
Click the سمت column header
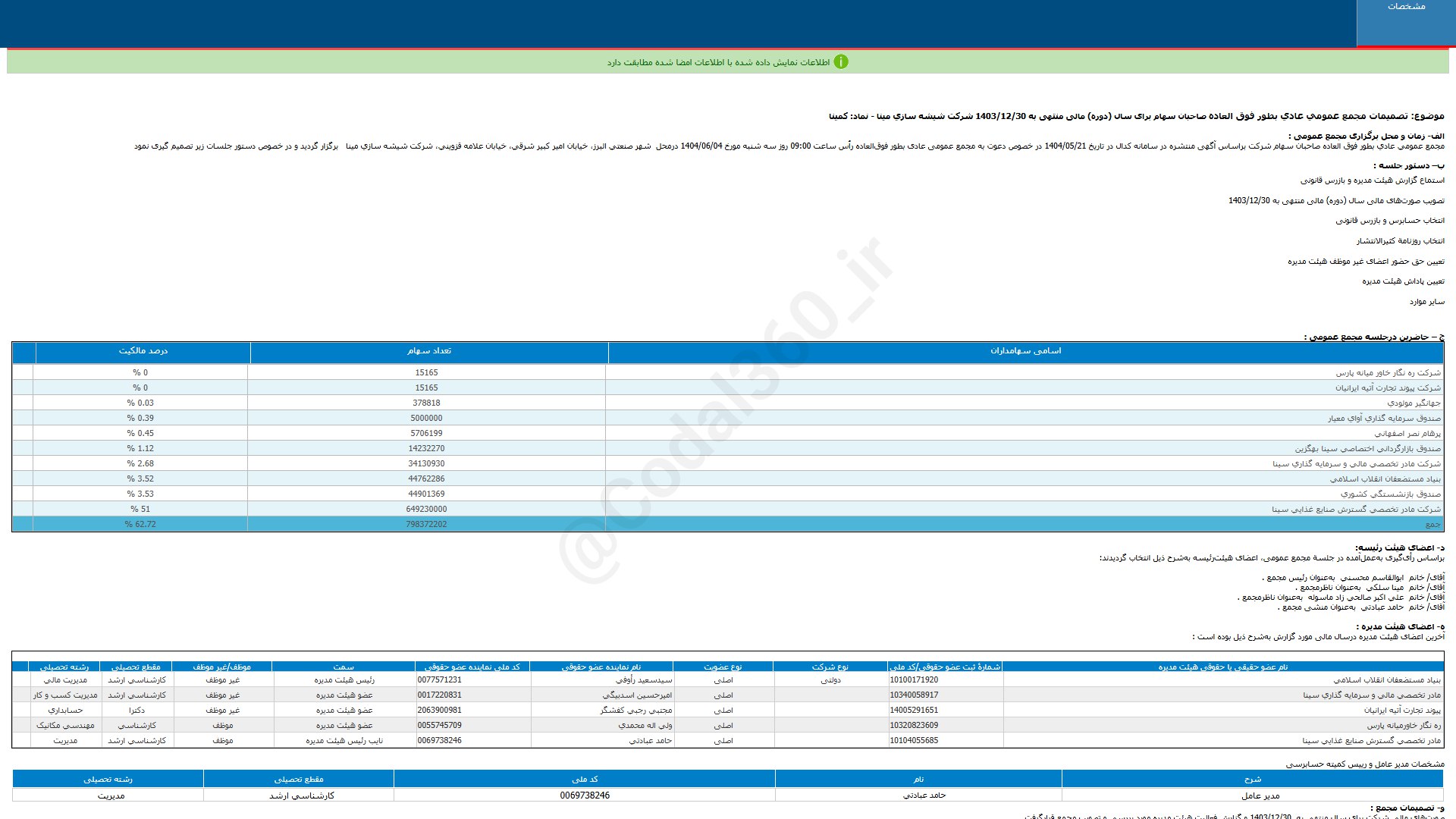pyautogui.click(x=343, y=667)
